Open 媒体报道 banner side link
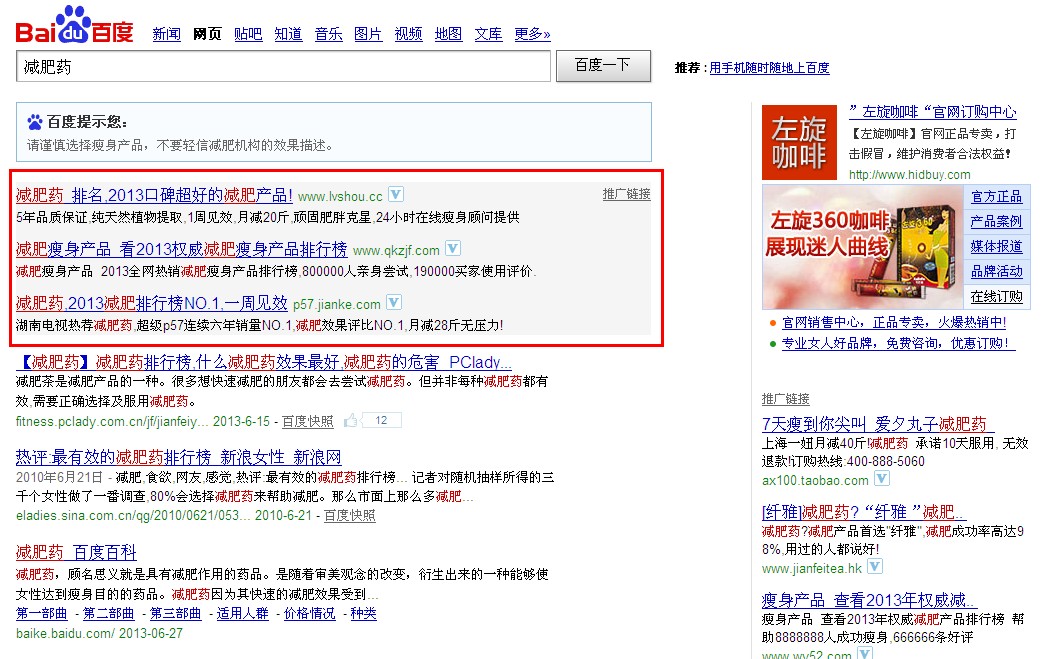The height and width of the screenshot is (659, 1045). (996, 247)
